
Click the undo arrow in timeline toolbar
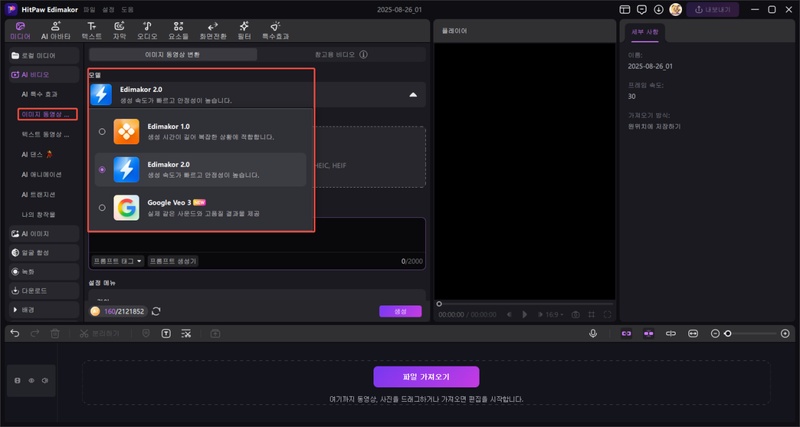pos(15,333)
